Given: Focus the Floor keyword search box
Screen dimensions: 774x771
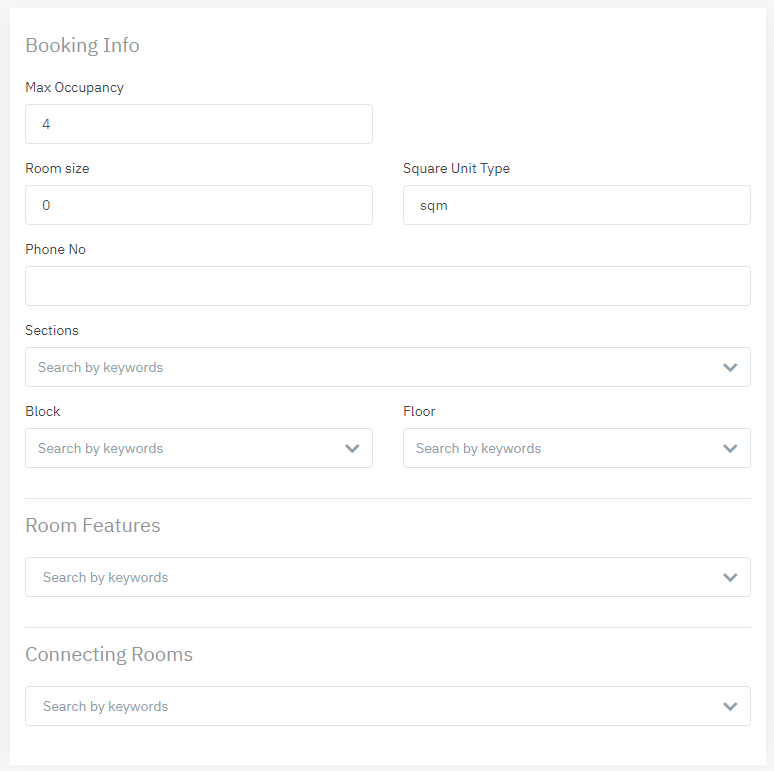Looking at the screenshot, I should (560, 448).
